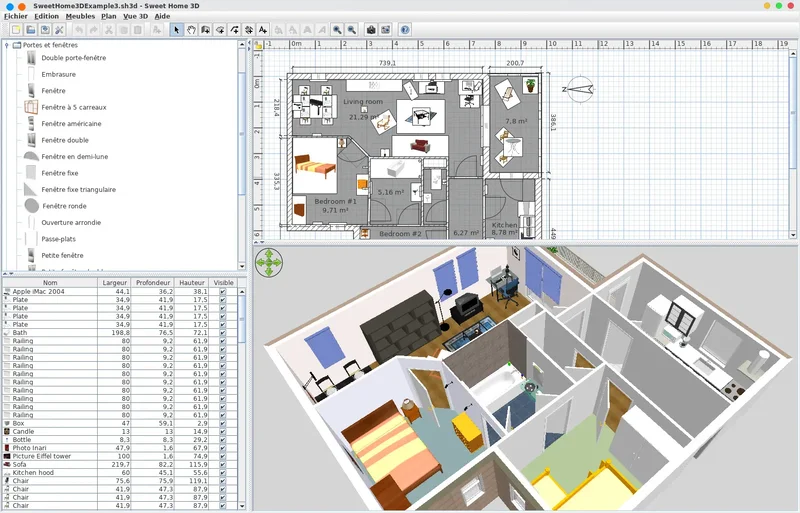Image resolution: width=800 pixels, height=513 pixels.
Task: Open the Fichier menu
Action: [x=16, y=16]
